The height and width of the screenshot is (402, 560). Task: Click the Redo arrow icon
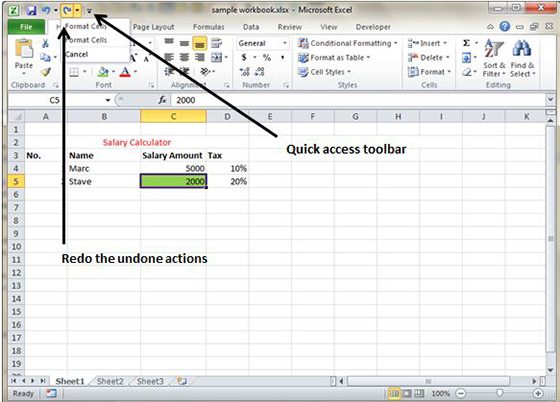click(x=67, y=10)
